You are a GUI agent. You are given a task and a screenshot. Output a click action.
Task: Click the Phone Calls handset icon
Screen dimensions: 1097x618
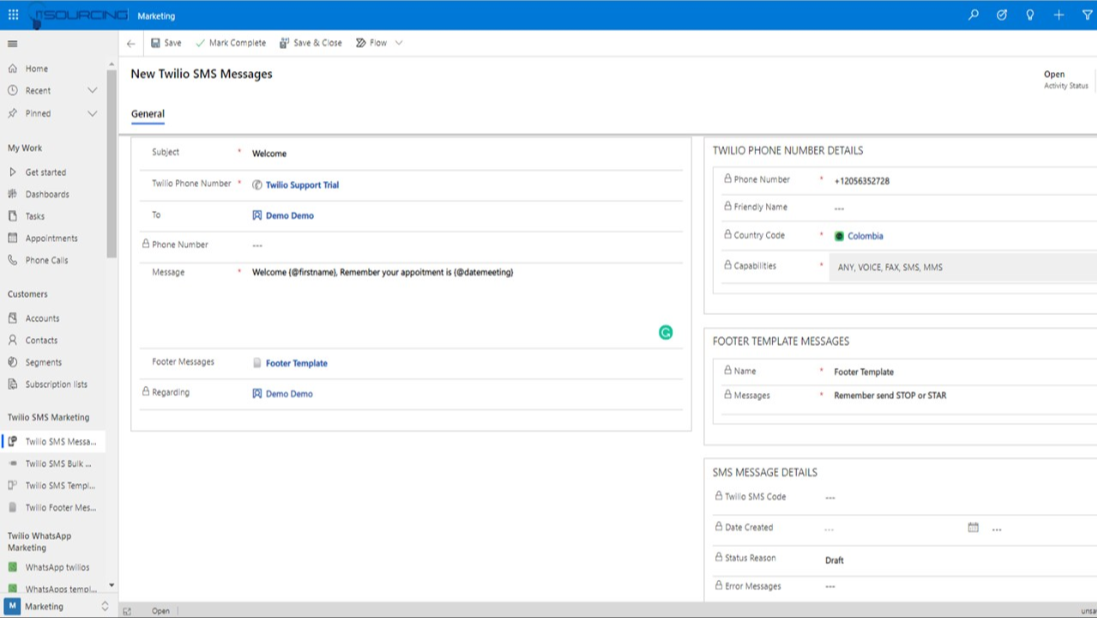[13, 260]
